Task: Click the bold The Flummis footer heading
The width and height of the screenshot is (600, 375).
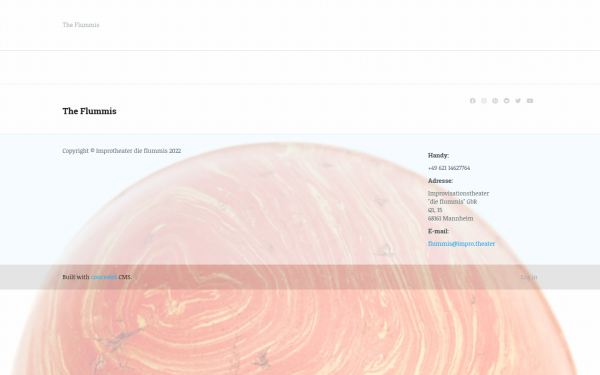Action: [90, 111]
